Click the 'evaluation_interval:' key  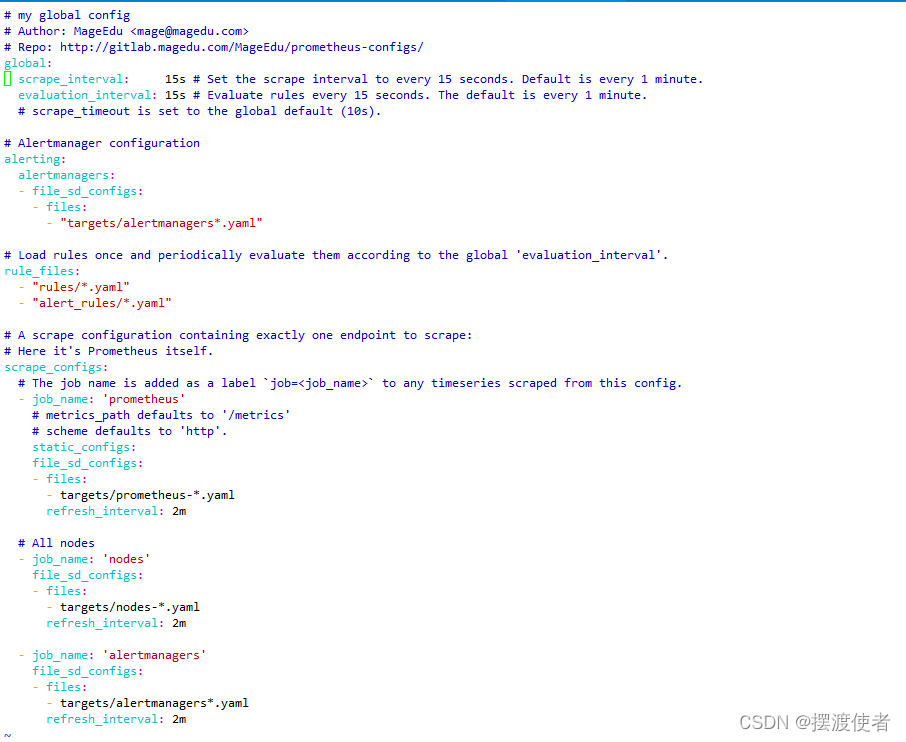(87, 95)
